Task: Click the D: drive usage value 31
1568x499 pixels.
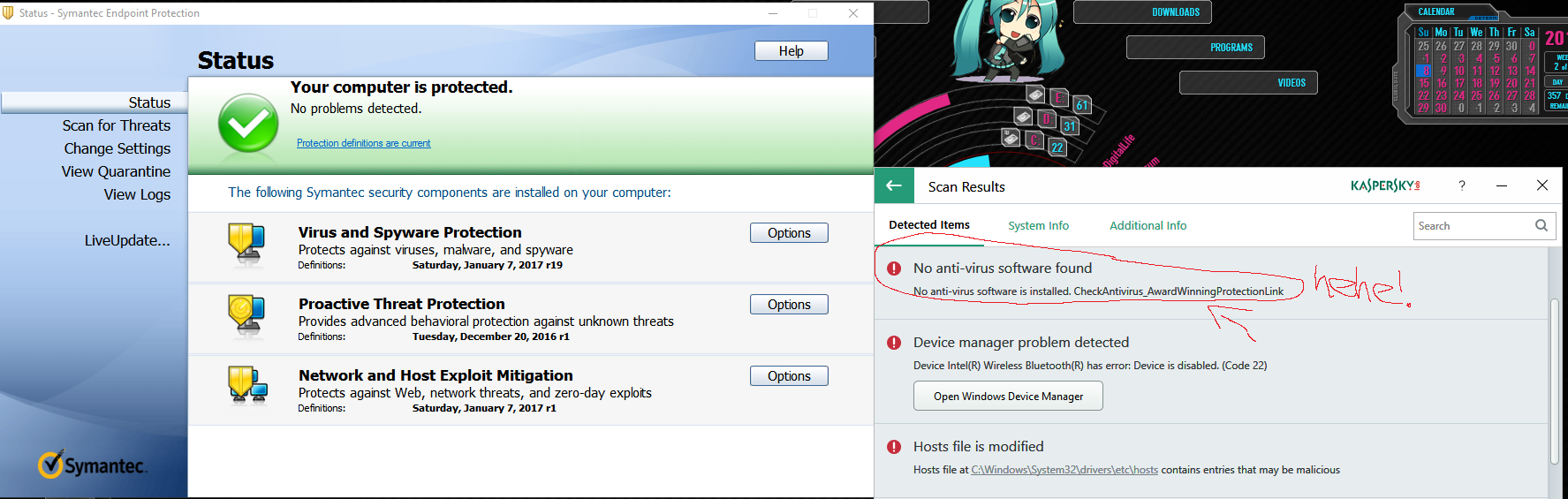Action: [x=1070, y=126]
